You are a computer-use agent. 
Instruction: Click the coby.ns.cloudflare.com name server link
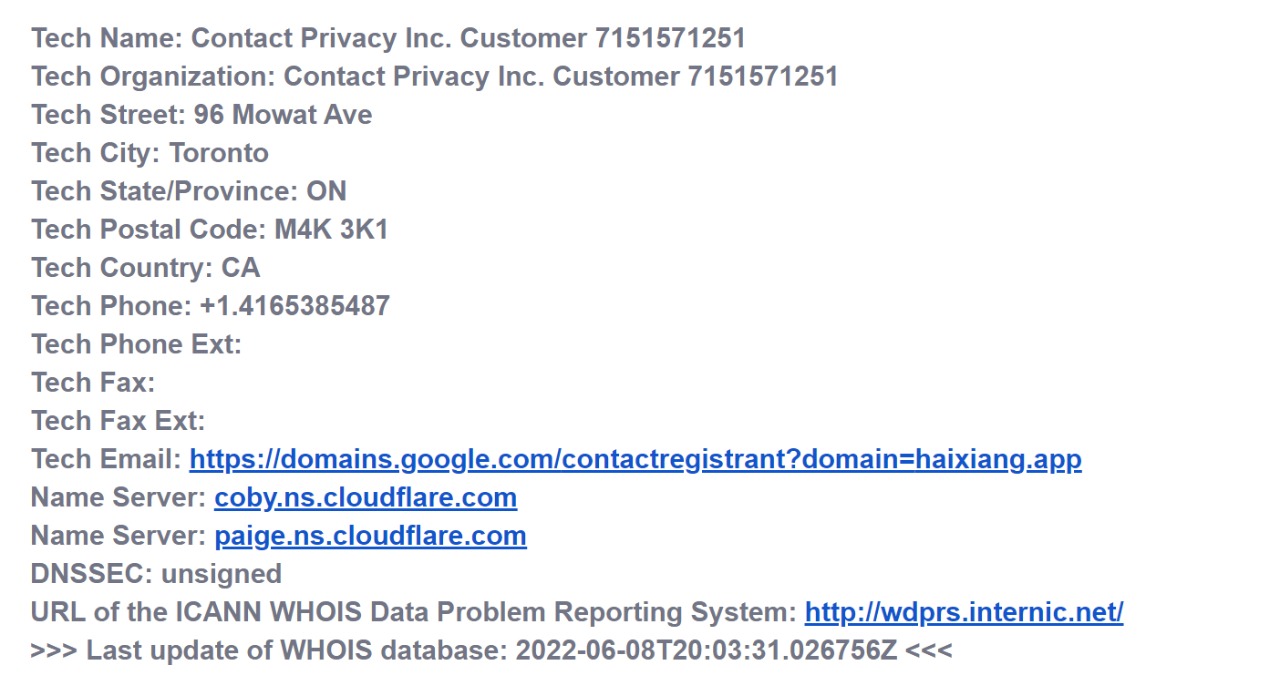365,498
